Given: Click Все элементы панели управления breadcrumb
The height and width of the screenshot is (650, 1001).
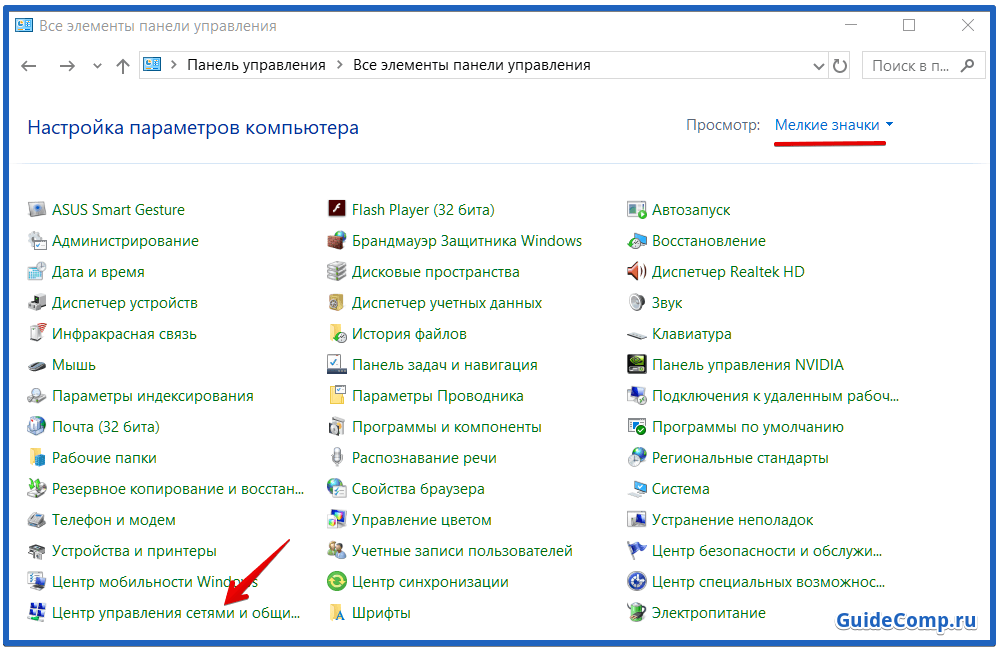Looking at the screenshot, I should click(472, 65).
